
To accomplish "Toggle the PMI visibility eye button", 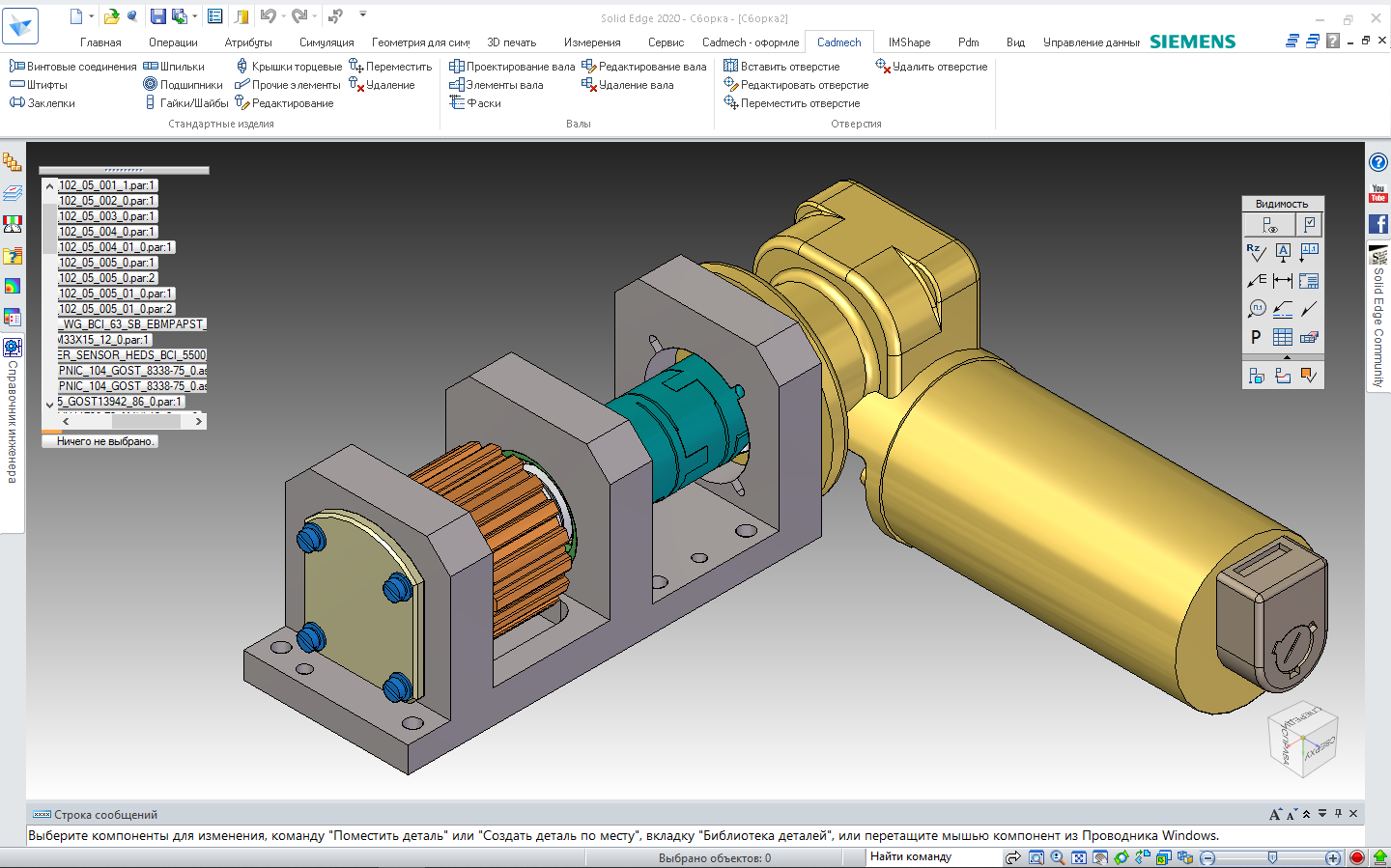I will (x=1268, y=225).
